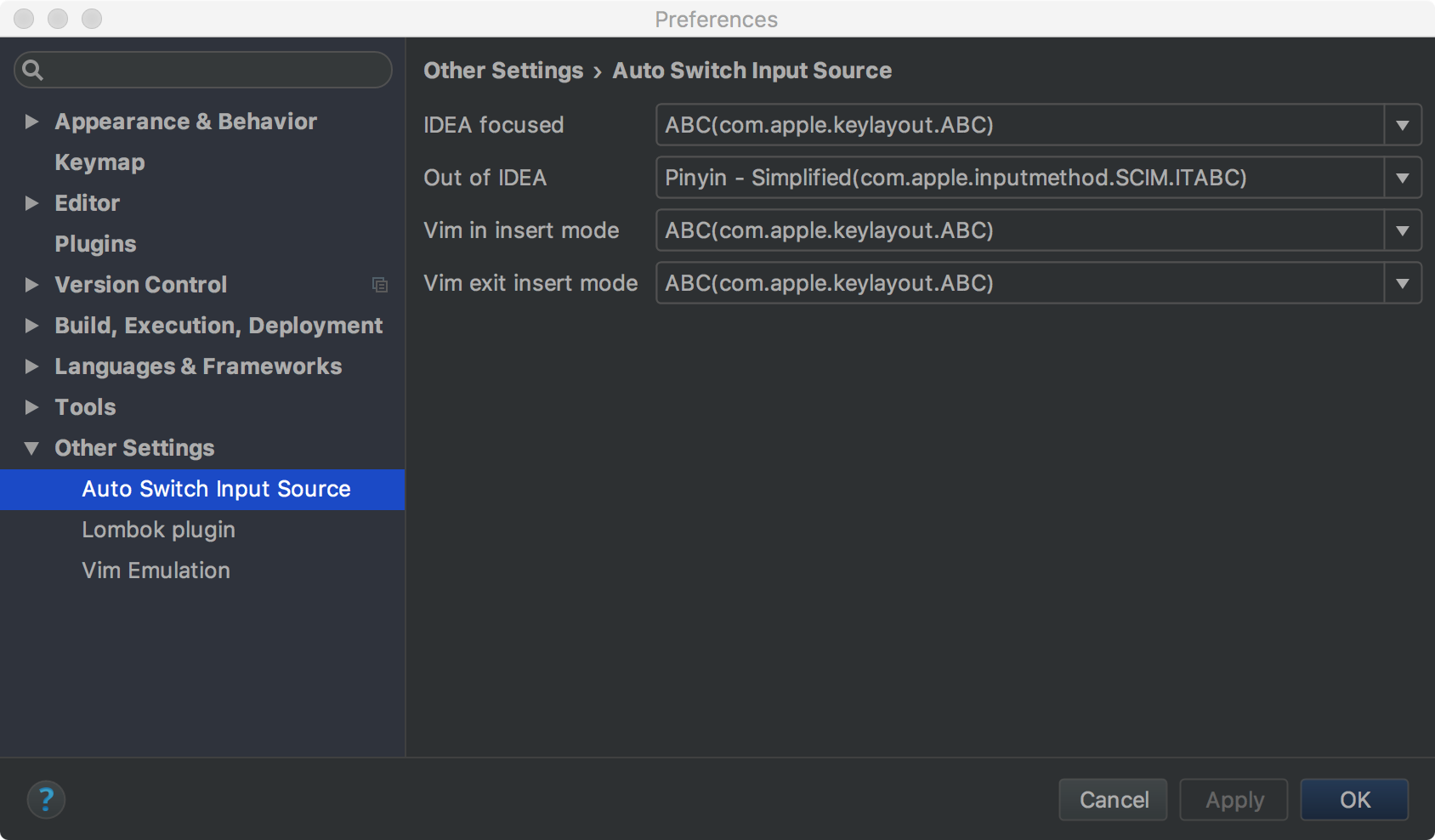Click the "Out of IDEA" label

click(x=485, y=178)
